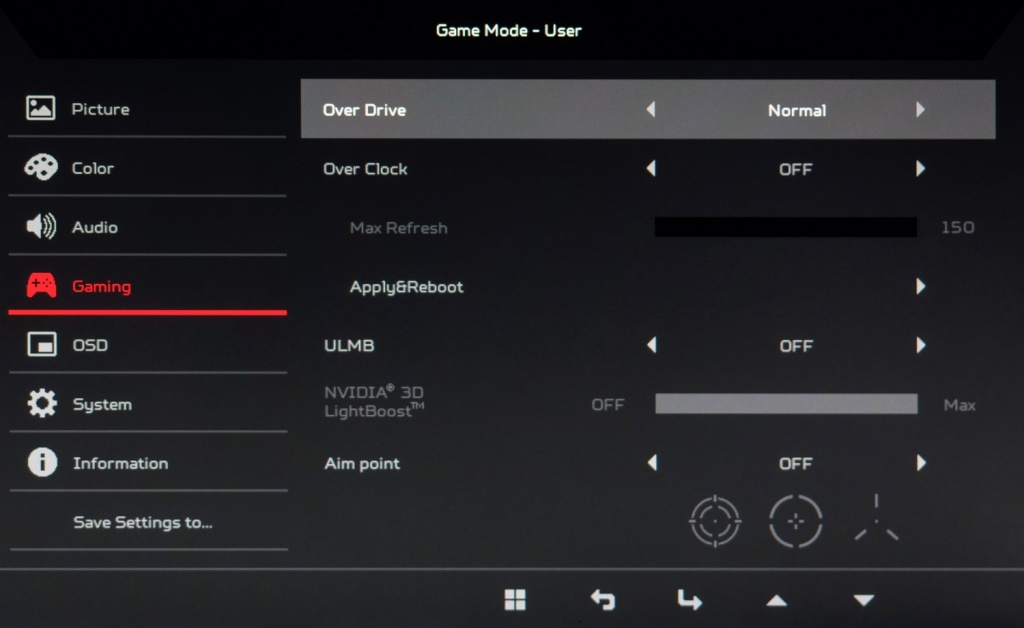Choose the dotted-circle plus aim point icon

pos(795,521)
